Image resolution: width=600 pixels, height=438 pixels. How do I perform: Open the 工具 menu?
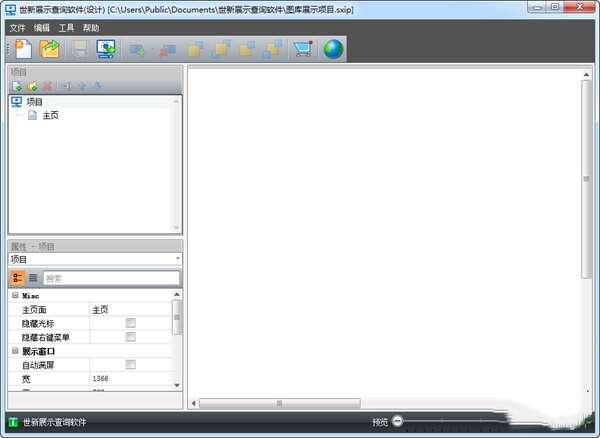click(x=66, y=28)
